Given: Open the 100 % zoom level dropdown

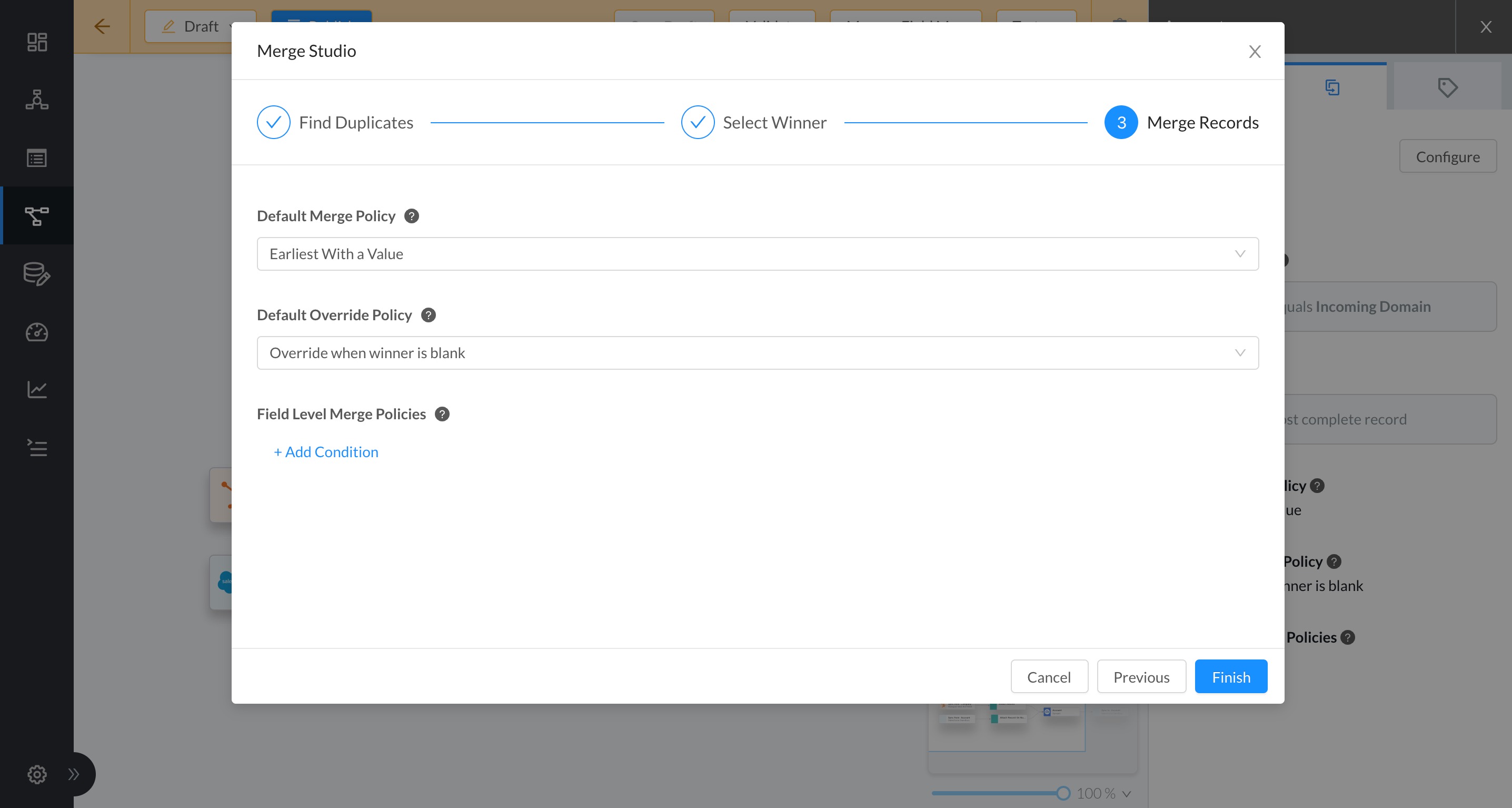Looking at the screenshot, I should pos(1103,793).
